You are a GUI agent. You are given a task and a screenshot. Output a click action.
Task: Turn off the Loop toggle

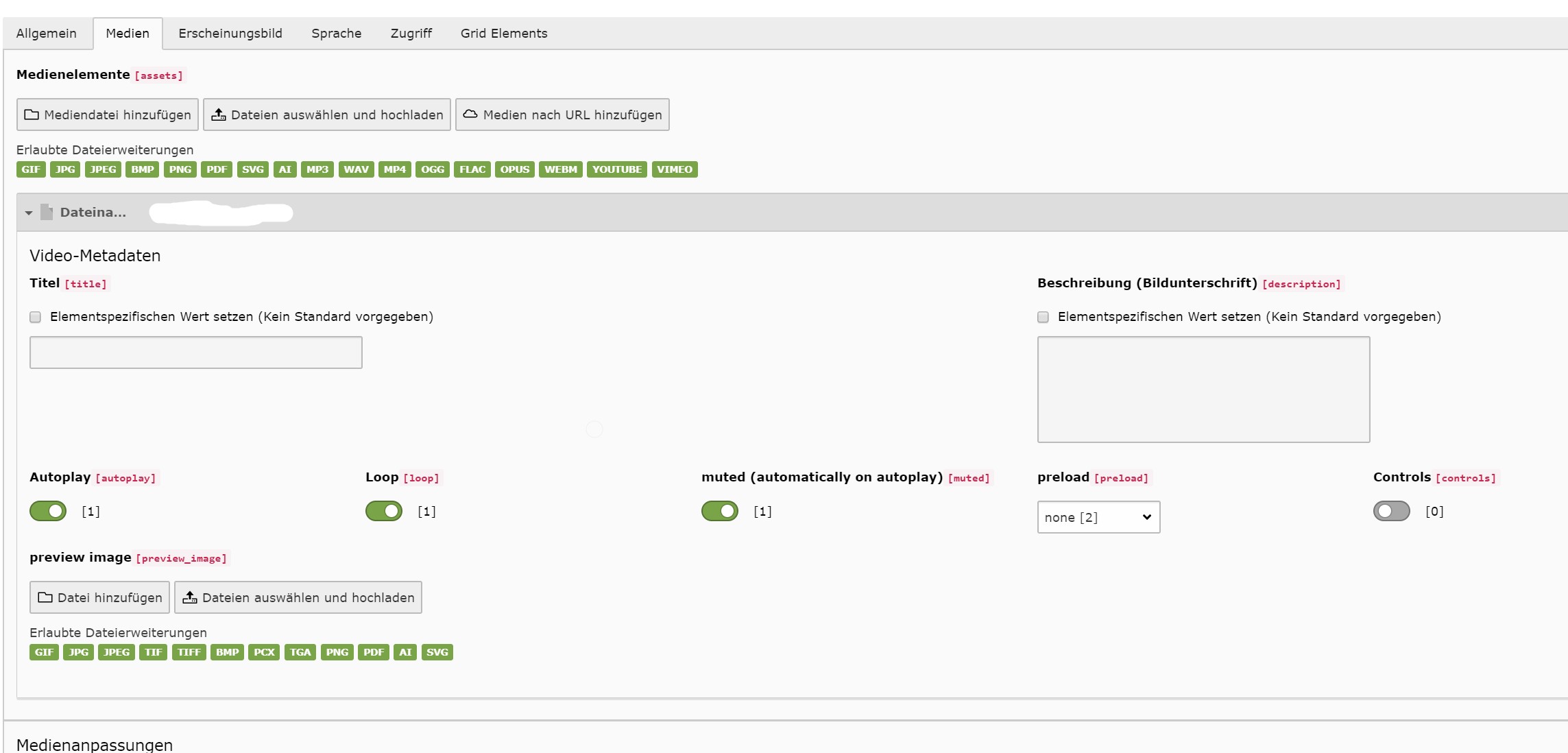pos(384,511)
